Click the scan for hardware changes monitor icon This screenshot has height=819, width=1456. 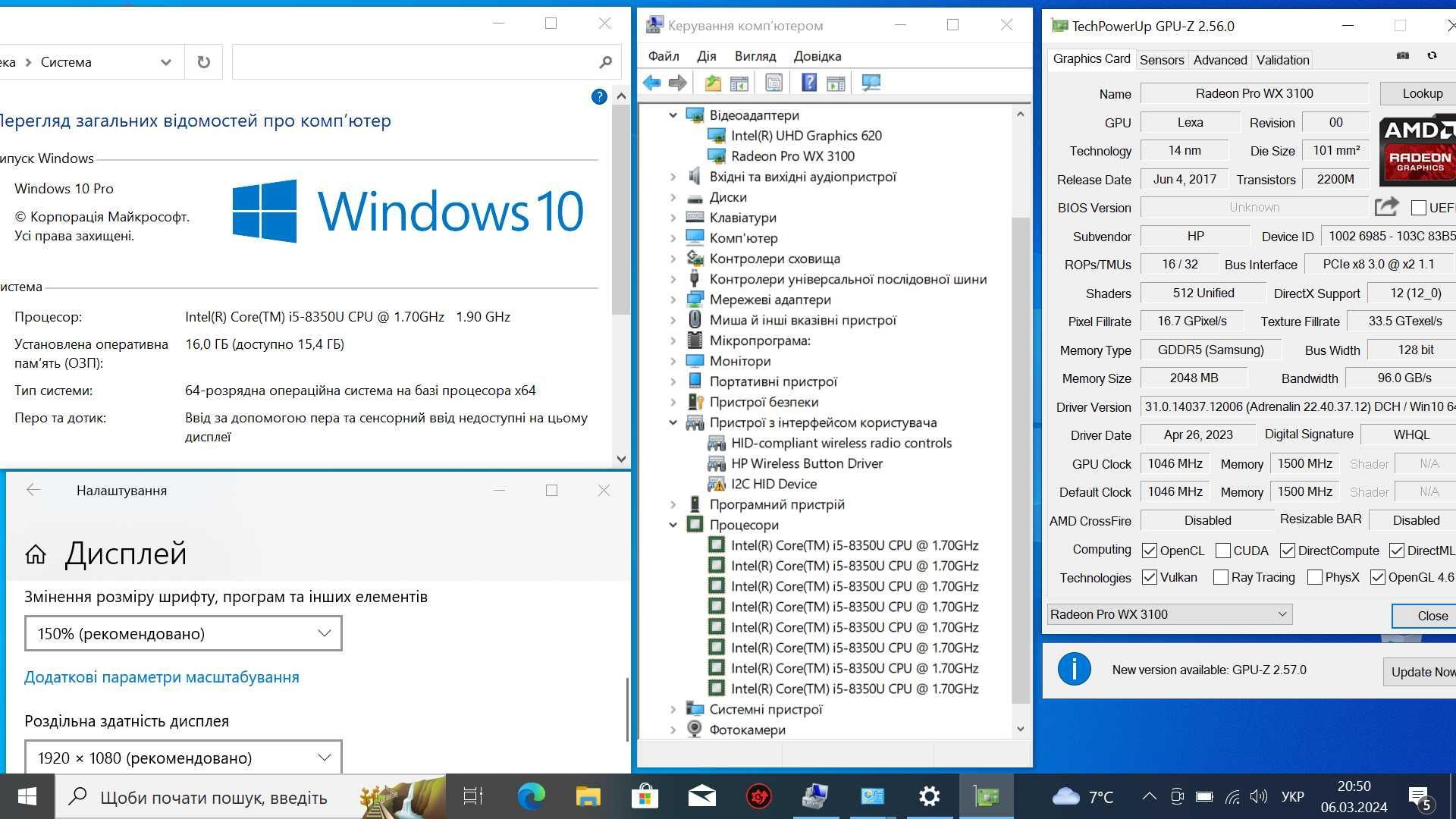[871, 83]
